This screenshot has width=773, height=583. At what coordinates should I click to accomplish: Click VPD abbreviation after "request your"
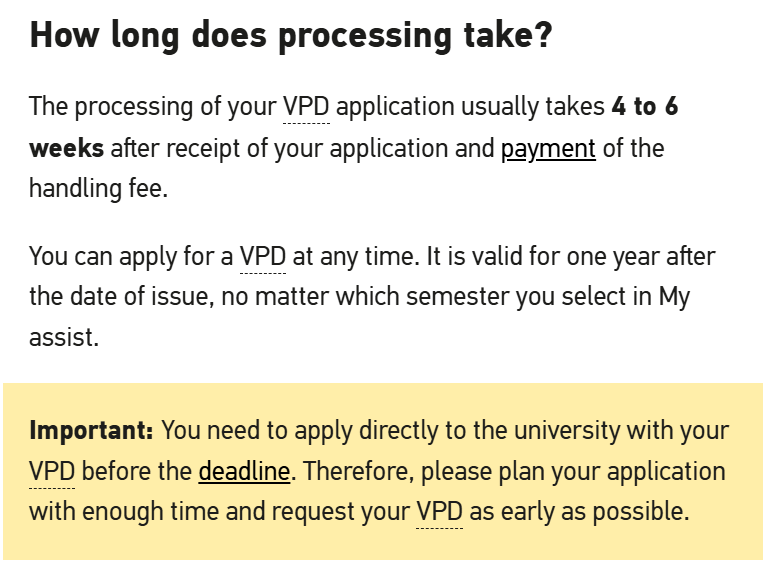point(439,512)
